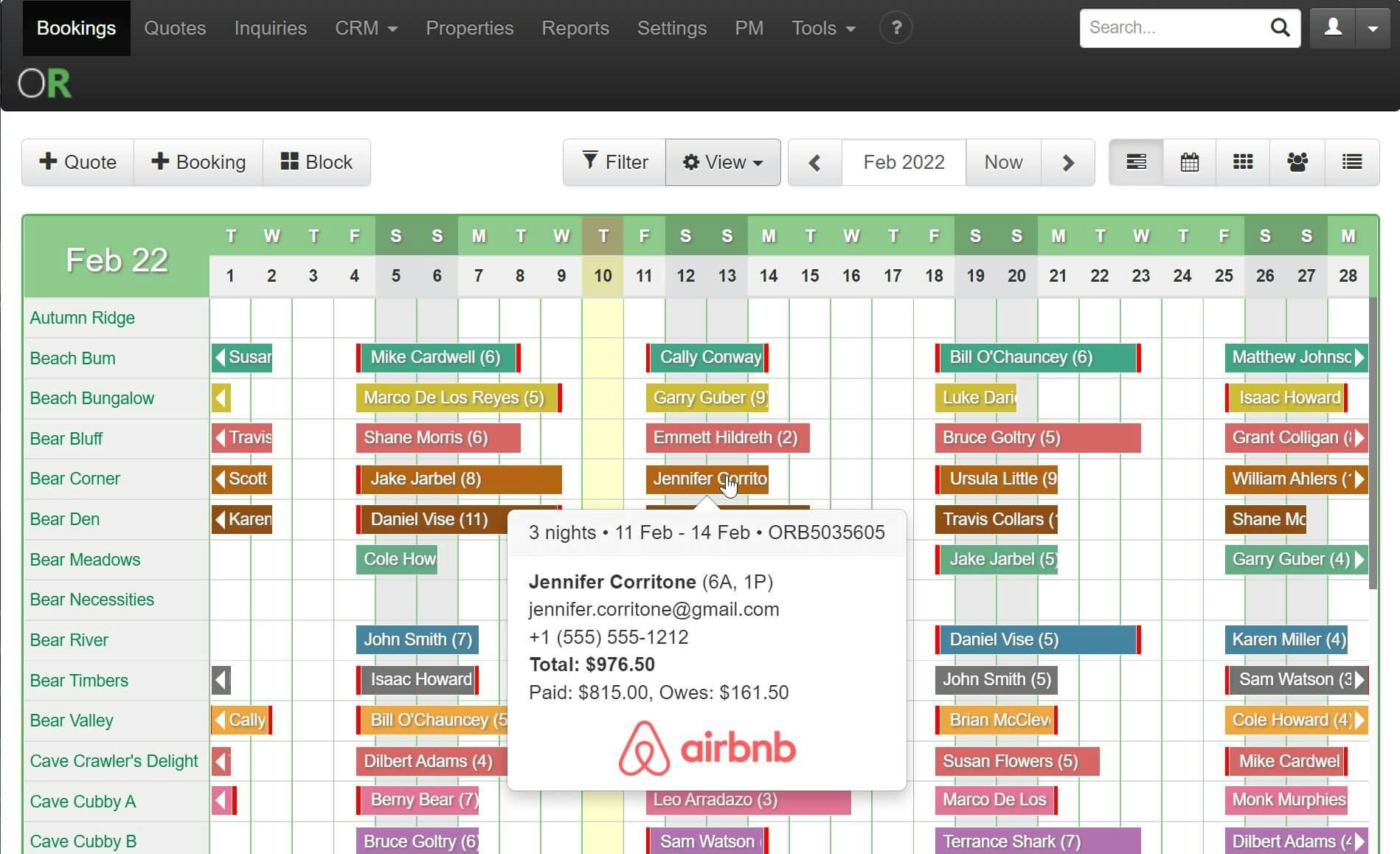Switch to grid tiles view icon
Image resolution: width=1400 pixels, height=854 pixels.
1243,162
